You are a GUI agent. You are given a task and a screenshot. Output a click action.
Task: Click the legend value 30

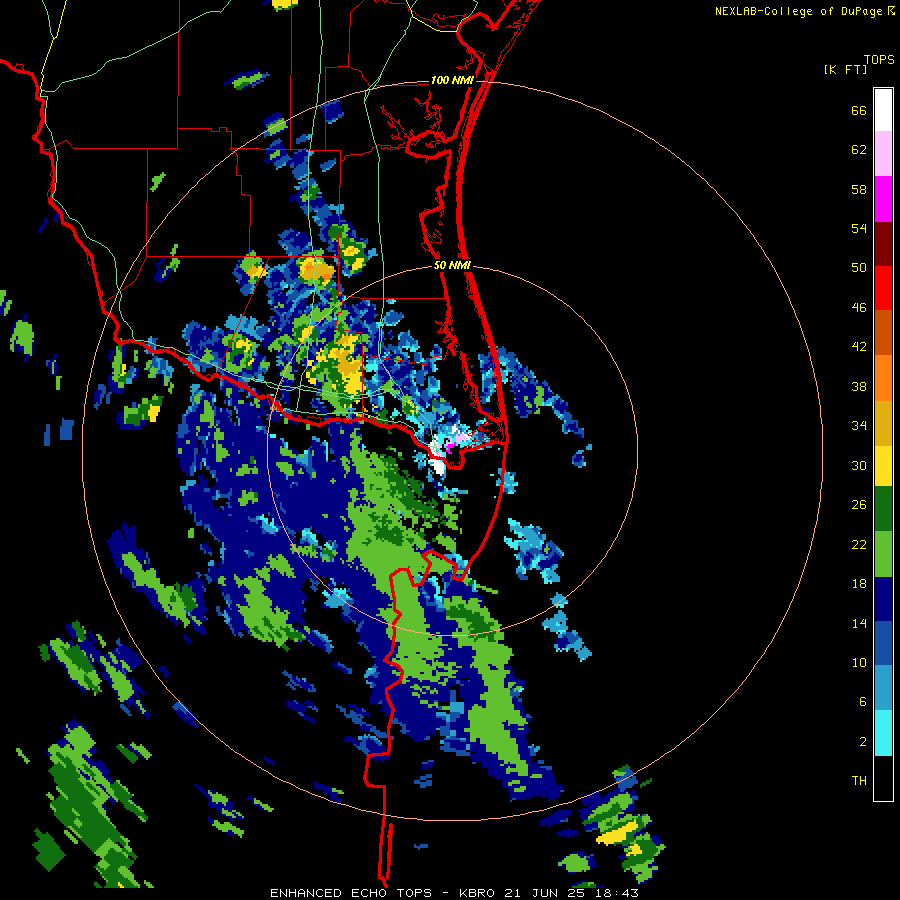tap(859, 465)
